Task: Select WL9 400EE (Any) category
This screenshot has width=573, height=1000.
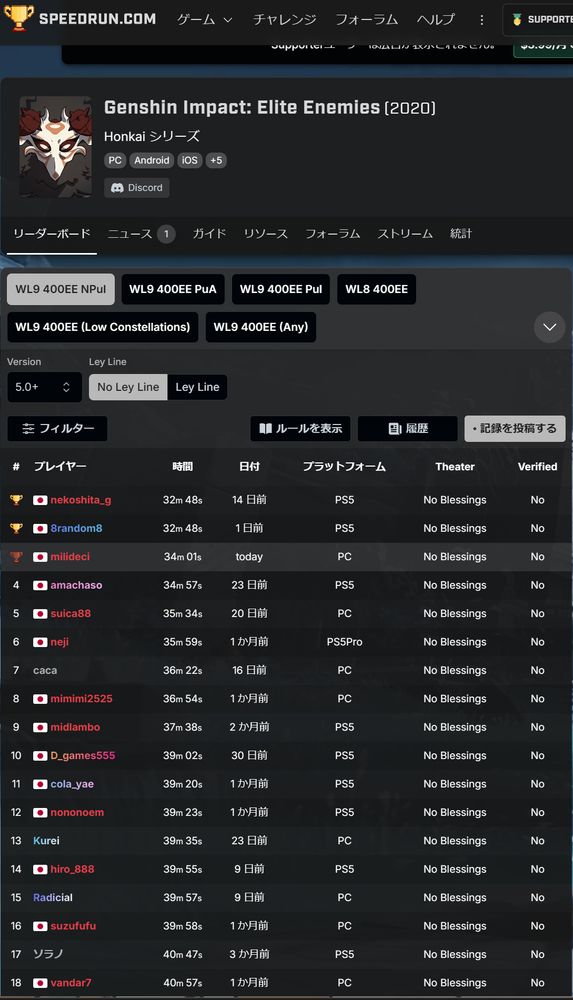Action: [x=260, y=327]
